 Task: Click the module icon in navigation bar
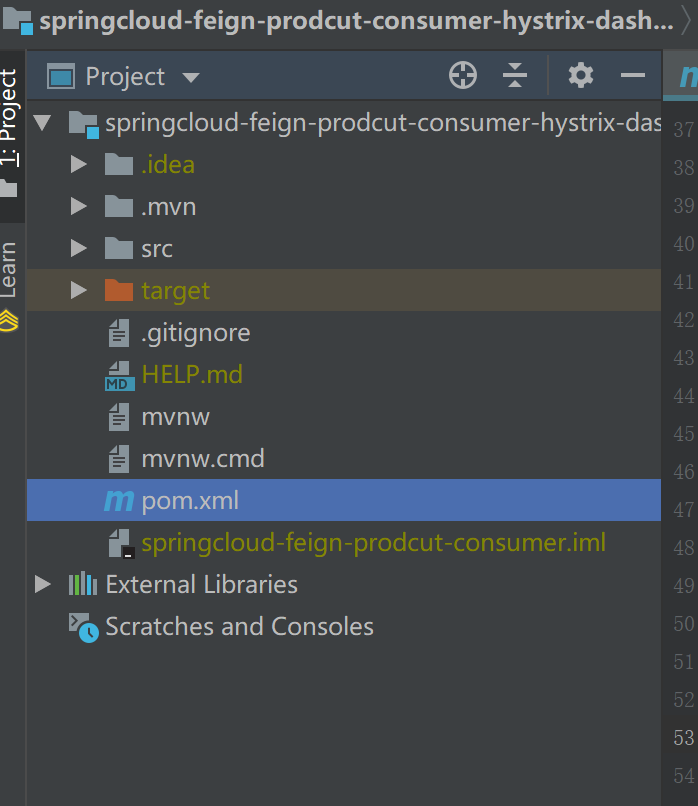pyautogui.click(x=18, y=22)
